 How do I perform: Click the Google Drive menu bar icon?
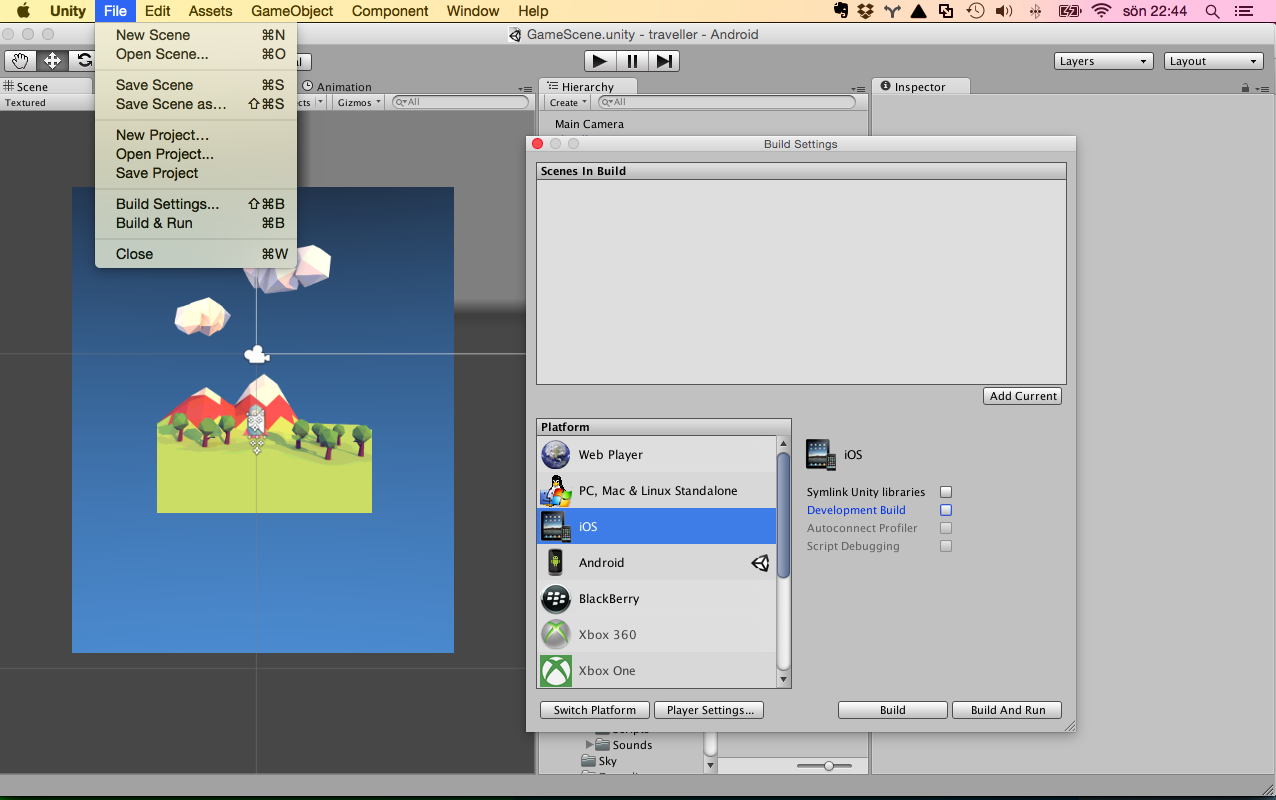[918, 11]
